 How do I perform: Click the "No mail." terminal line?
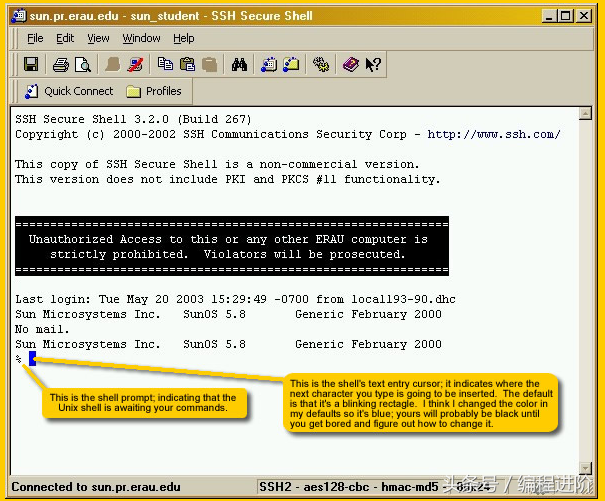(42, 329)
